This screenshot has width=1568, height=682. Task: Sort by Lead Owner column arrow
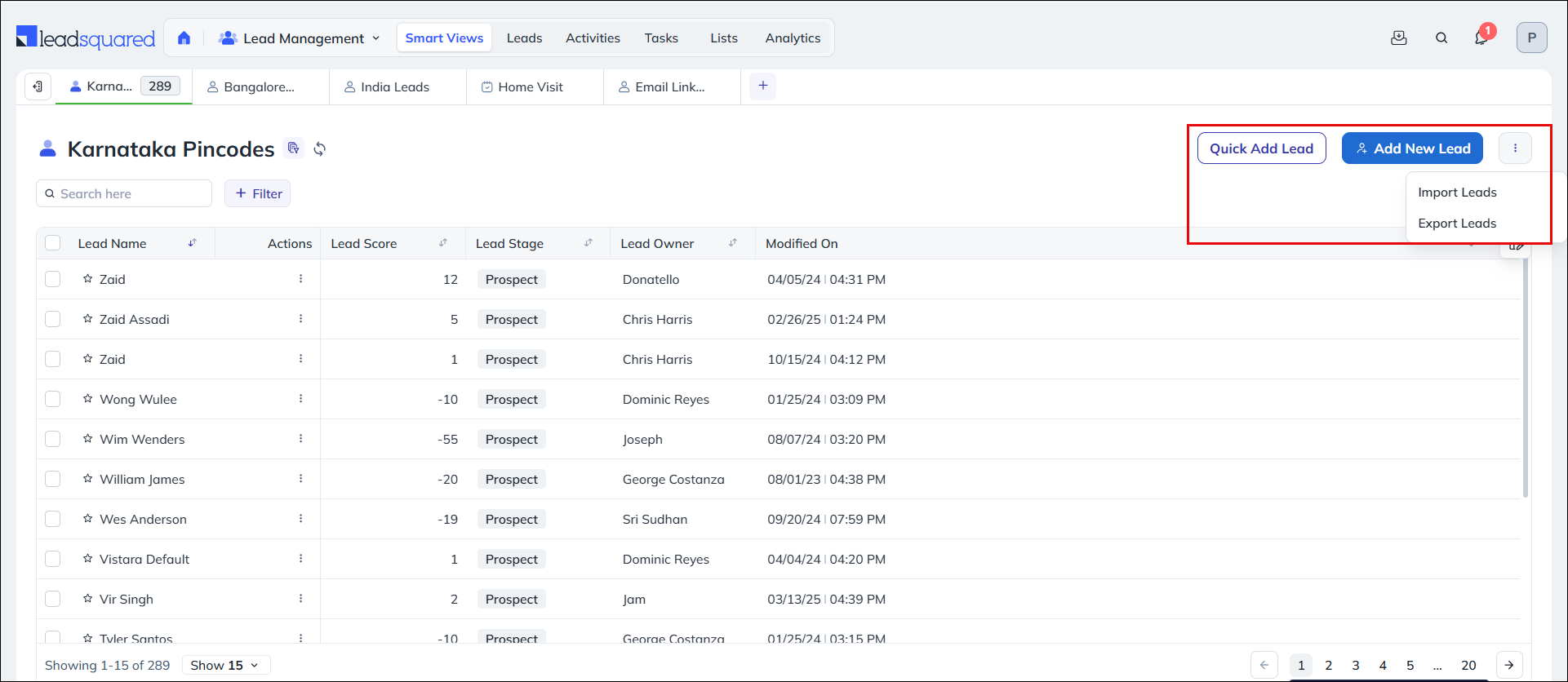(733, 243)
